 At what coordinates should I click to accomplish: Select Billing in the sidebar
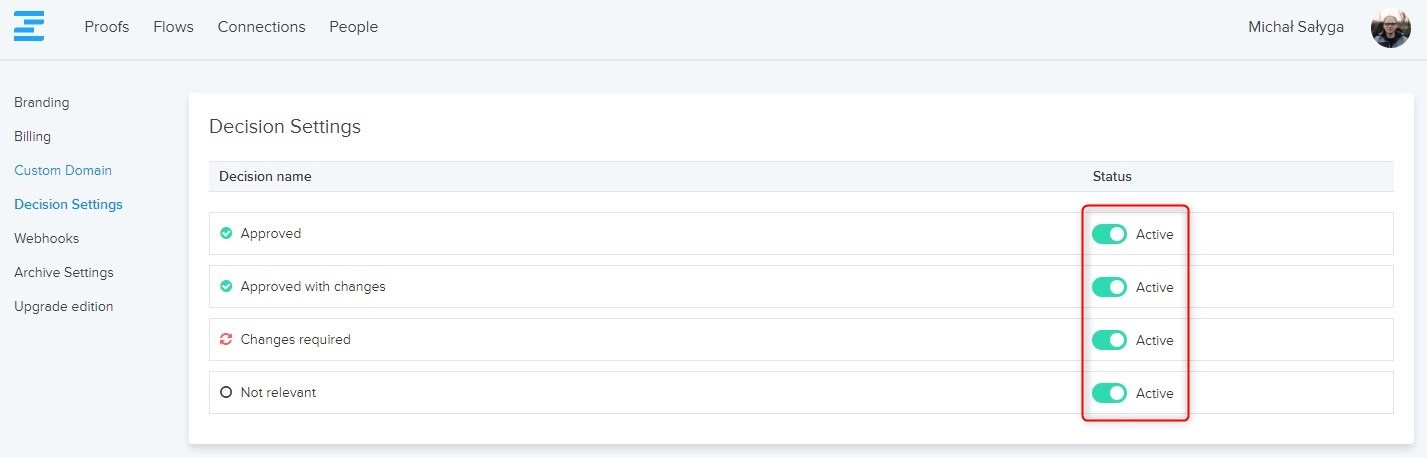[x=32, y=136]
